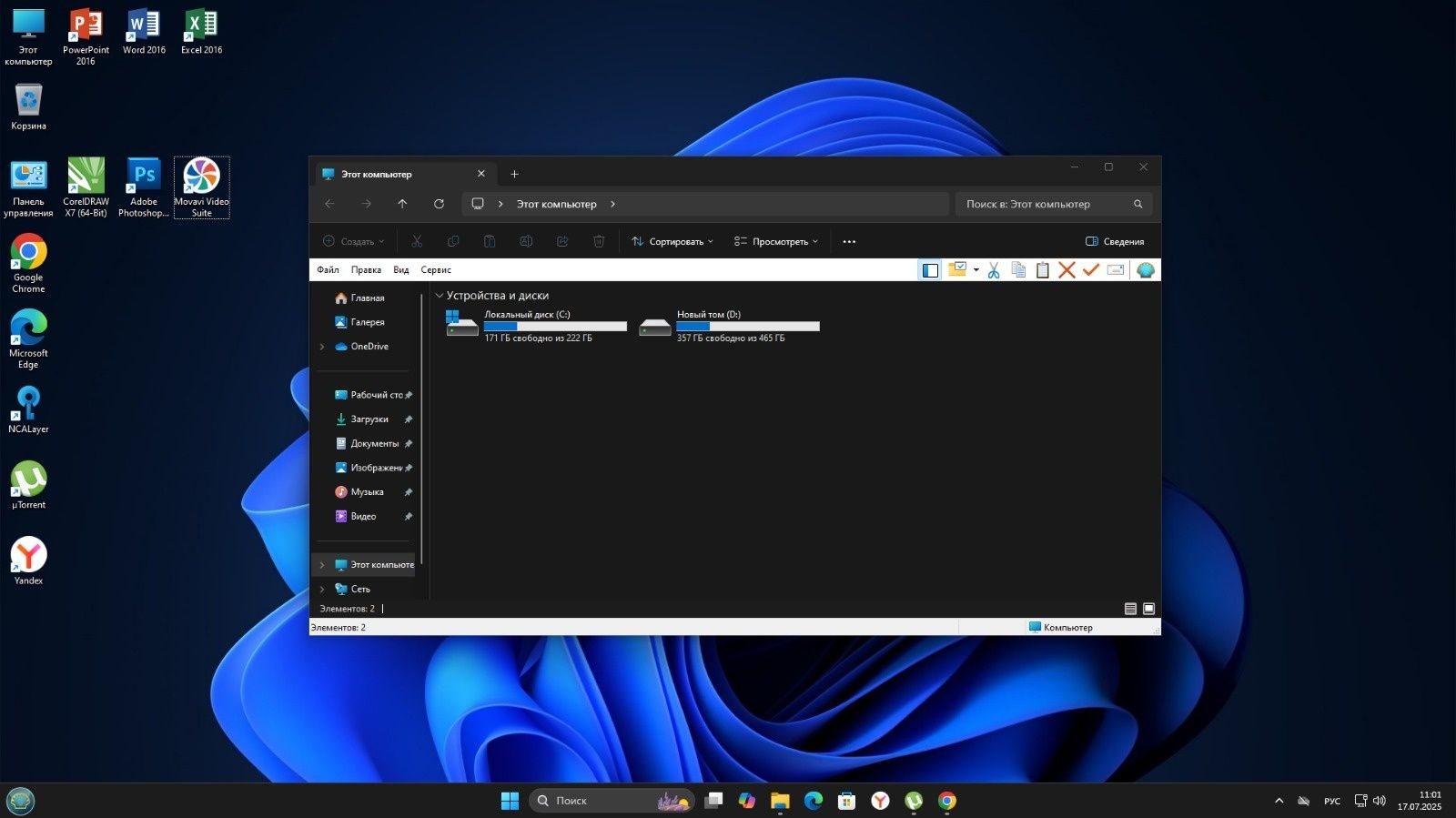Image resolution: width=1456 pixels, height=818 pixels.
Task: Click the C: drive usage bar
Action: pyautogui.click(x=555, y=326)
